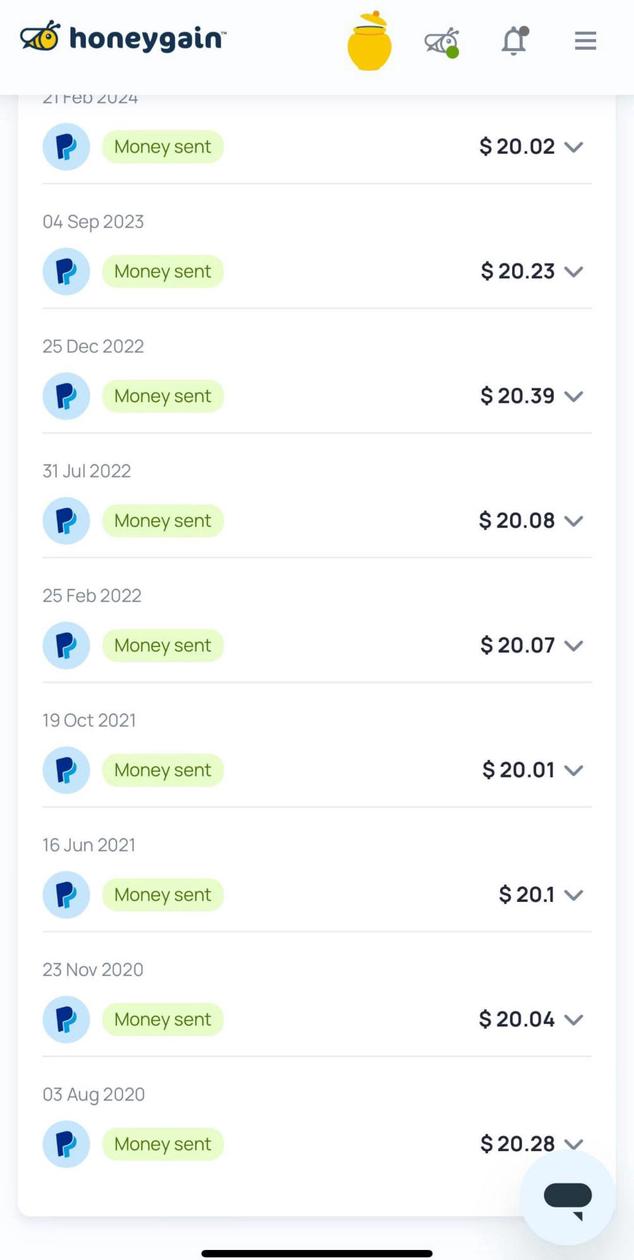Click Money sent badge for 23 Nov 2020
Viewport: 634px width, 1260px height.
(x=162, y=1019)
